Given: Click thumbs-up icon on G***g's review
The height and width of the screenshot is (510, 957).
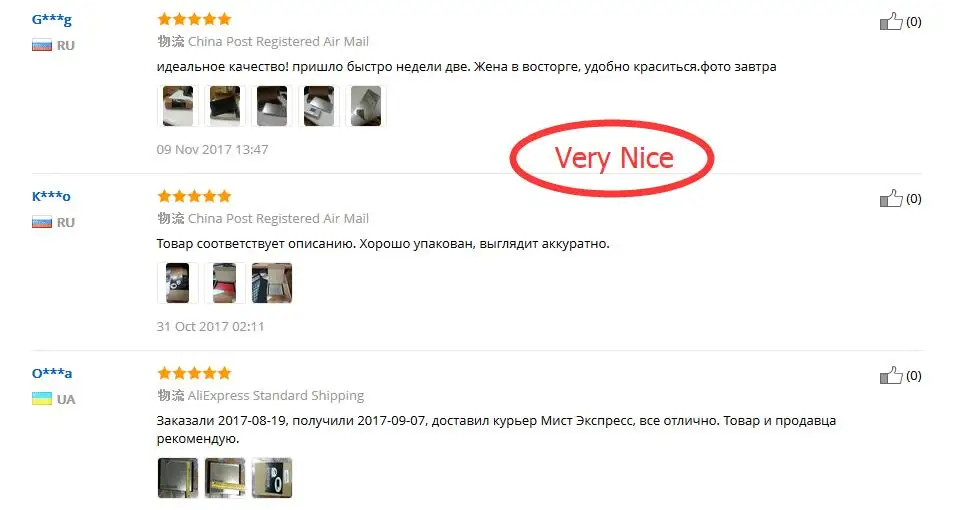Looking at the screenshot, I should [890, 21].
